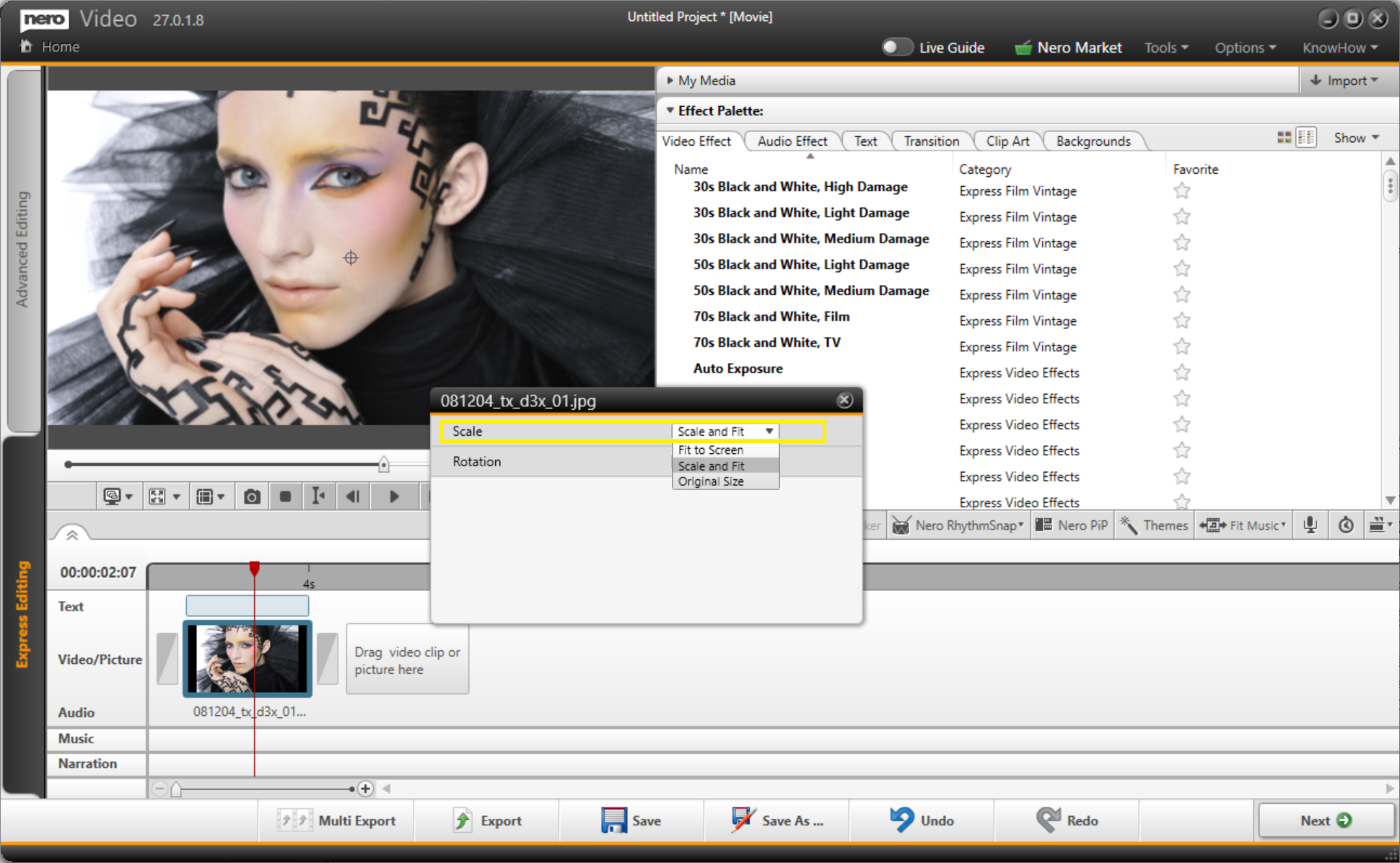
Task: Click the stop playback button
Action: (285, 496)
